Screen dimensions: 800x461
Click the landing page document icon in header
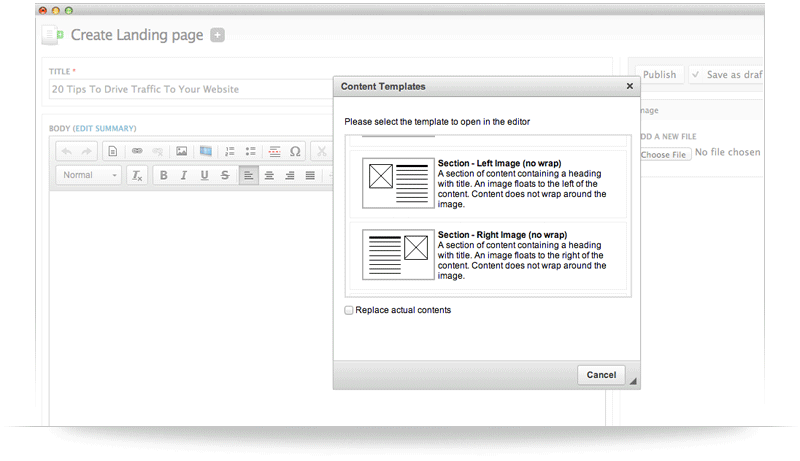click(53, 35)
